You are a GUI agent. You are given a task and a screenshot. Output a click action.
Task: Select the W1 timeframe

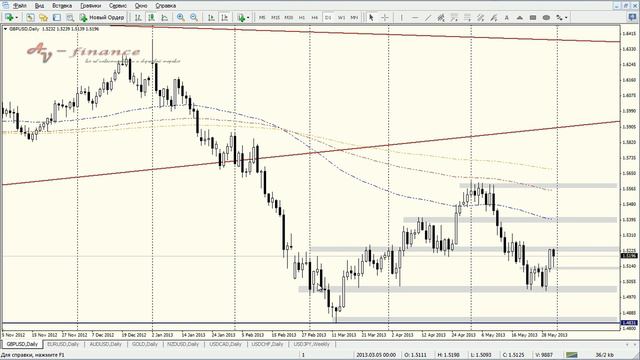click(342, 18)
